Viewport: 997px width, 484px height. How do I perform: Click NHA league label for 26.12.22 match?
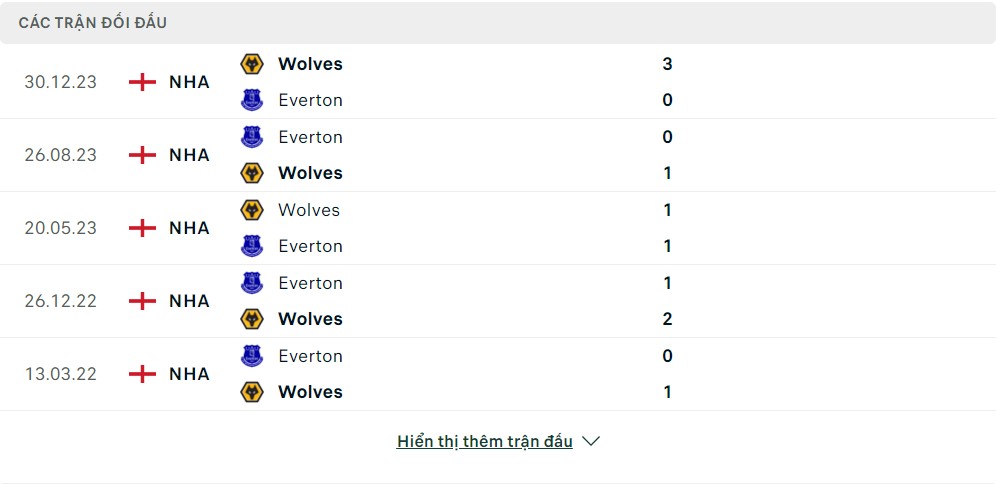[x=189, y=301]
